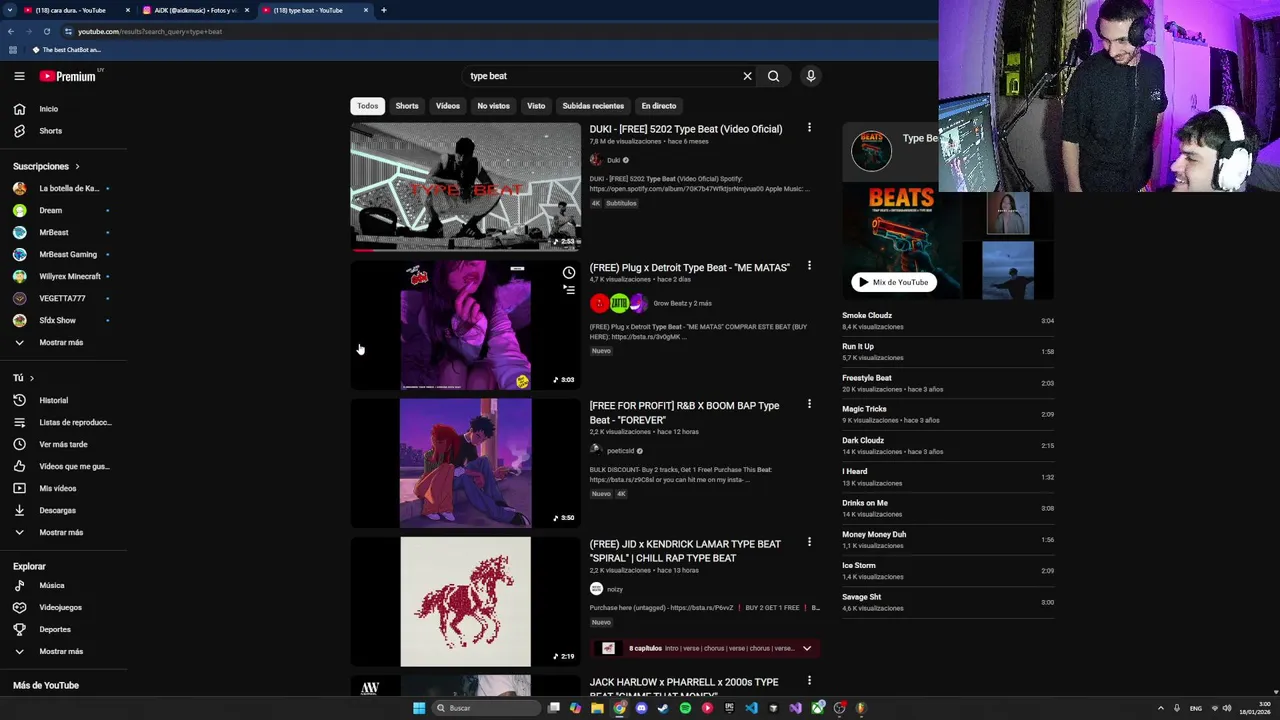Screen dimensions: 1280x720
Task: Select the Shorts filter chip
Action: click(x=407, y=106)
